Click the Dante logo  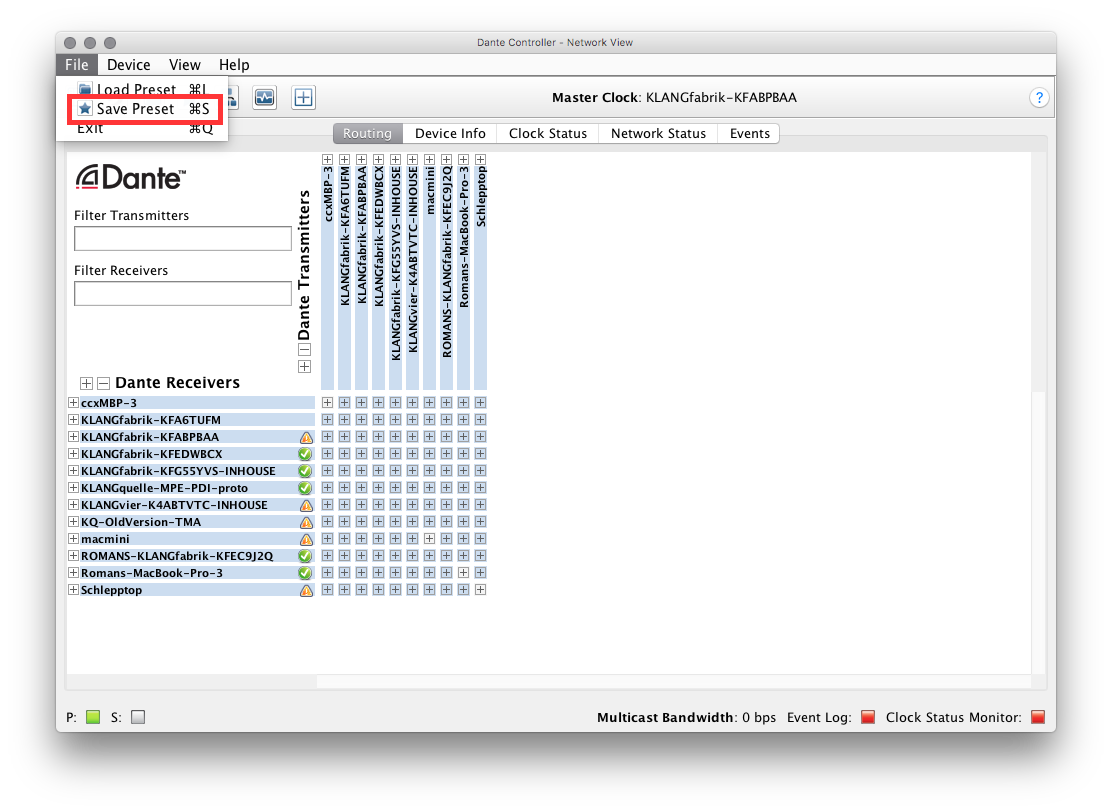click(130, 177)
